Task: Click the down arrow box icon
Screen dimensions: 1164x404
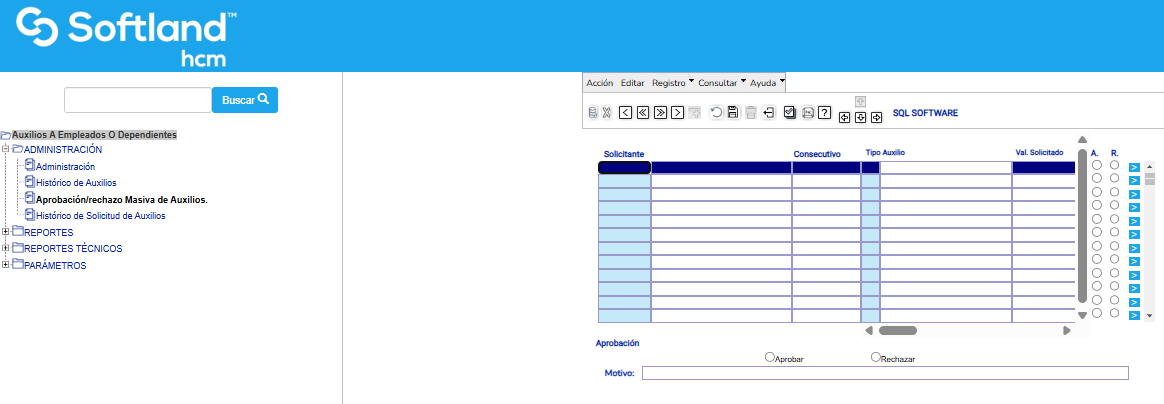Action: click(860, 118)
